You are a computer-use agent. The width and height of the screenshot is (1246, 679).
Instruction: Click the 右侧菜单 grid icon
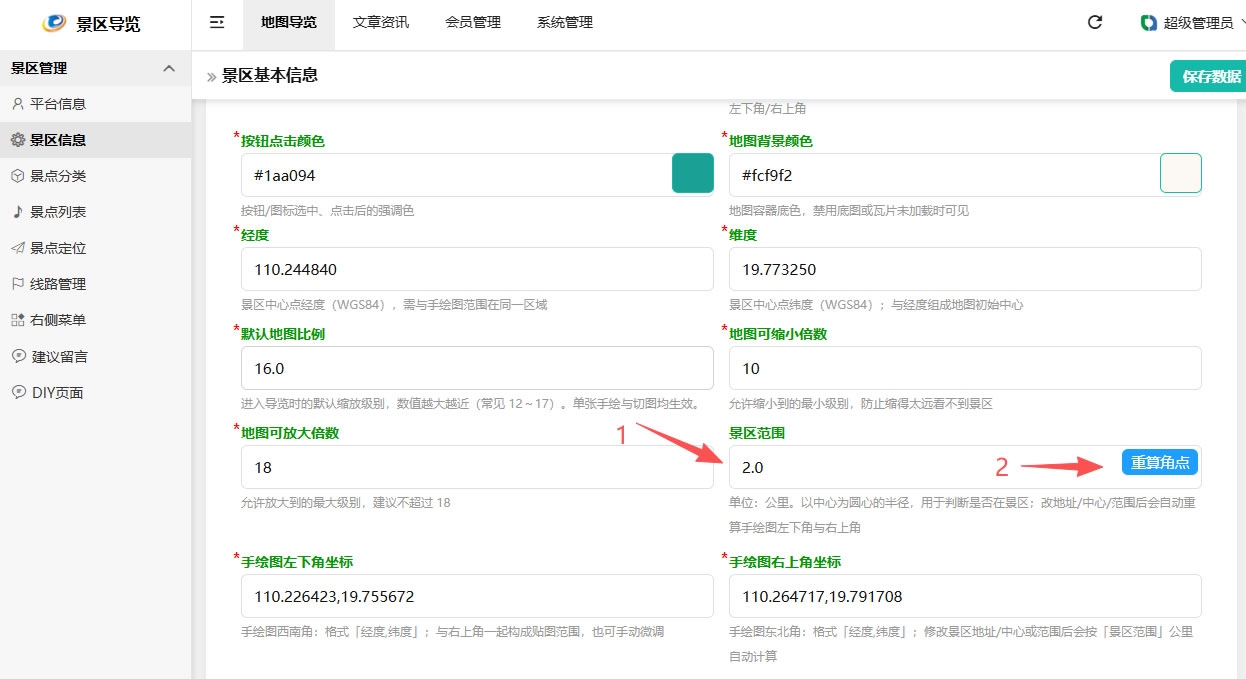tap(18, 320)
